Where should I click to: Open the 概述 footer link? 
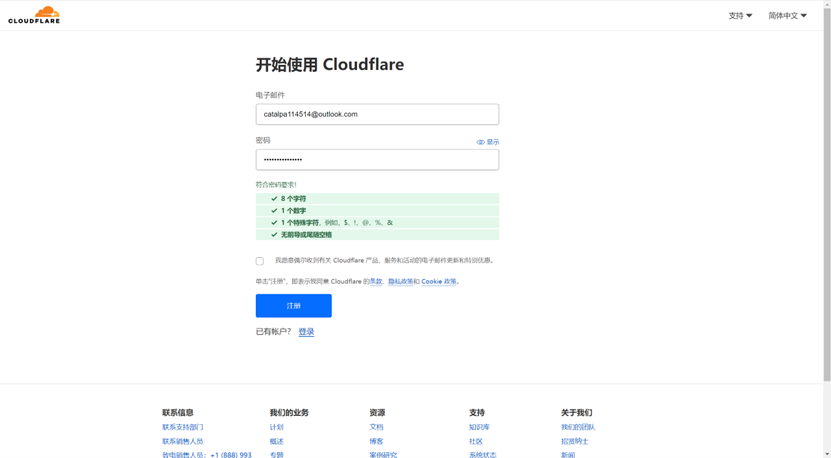277,441
